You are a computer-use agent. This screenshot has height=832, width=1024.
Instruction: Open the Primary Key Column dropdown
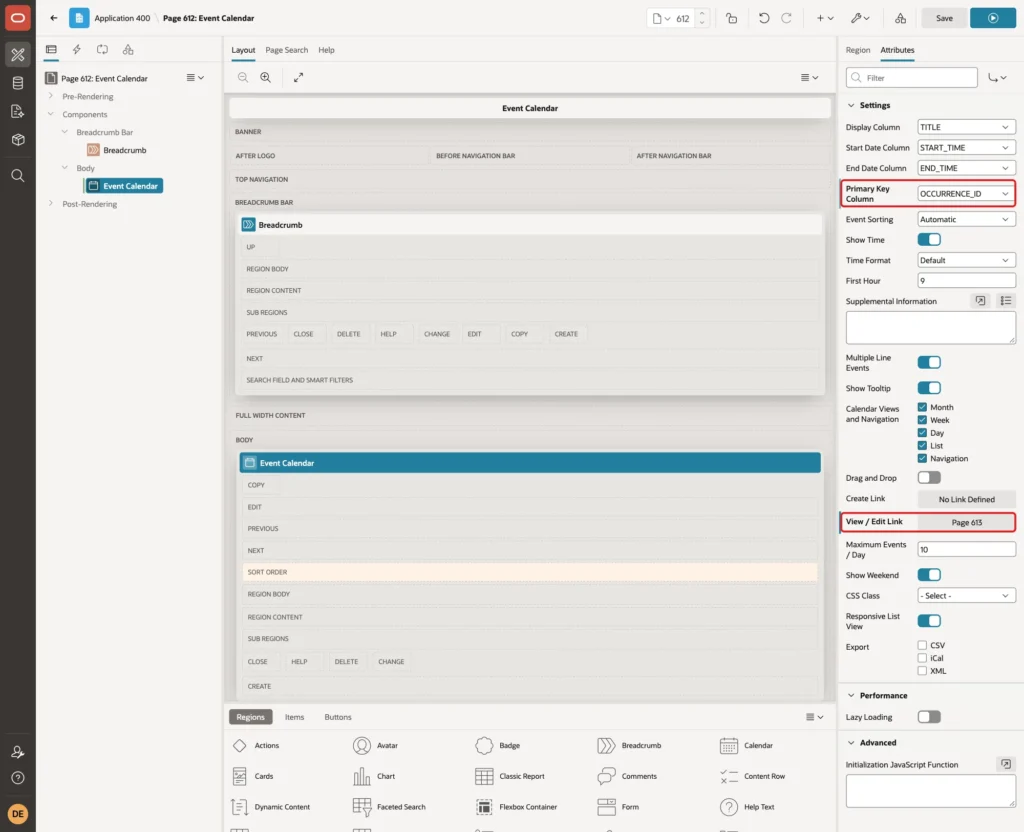pyautogui.click(x=965, y=193)
